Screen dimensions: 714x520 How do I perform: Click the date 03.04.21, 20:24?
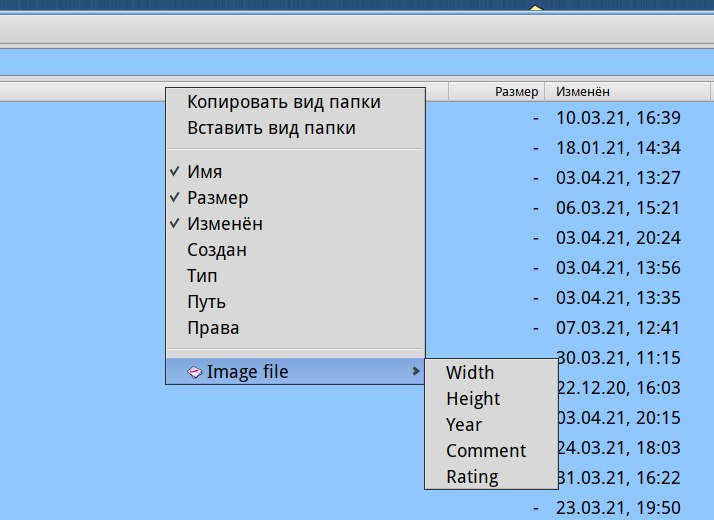618,238
